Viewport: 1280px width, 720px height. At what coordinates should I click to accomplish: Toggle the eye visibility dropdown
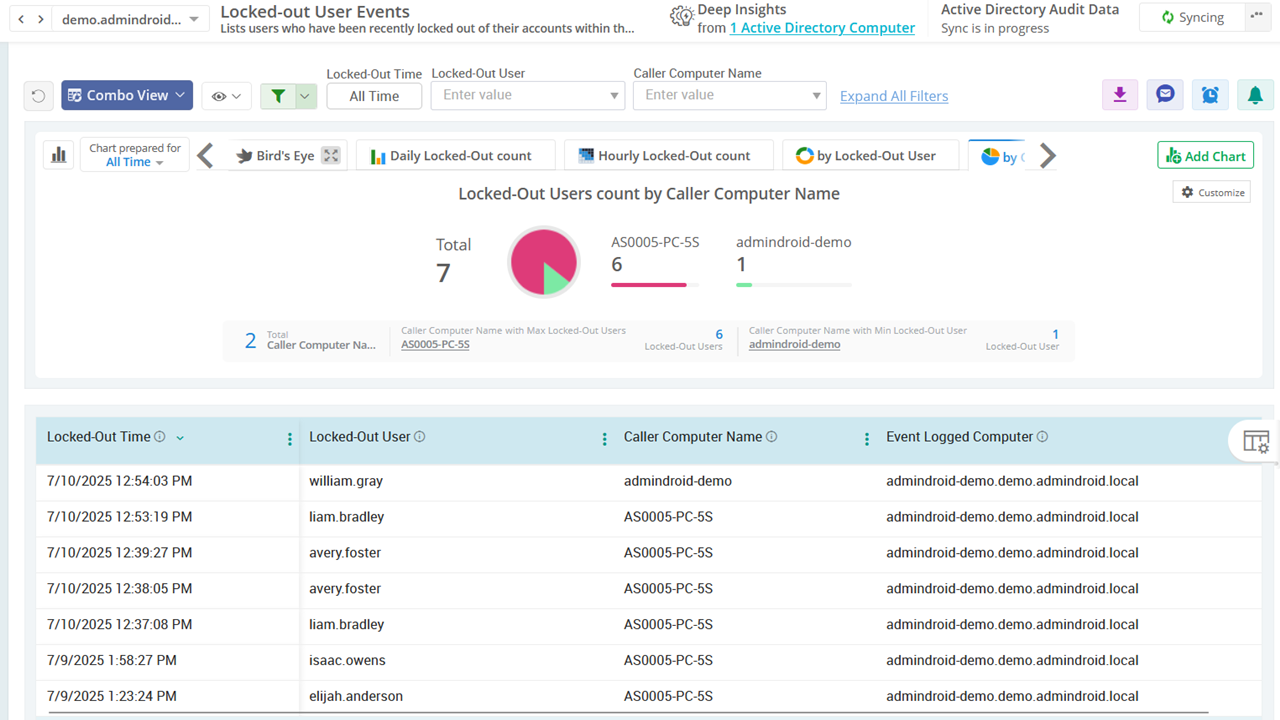click(227, 96)
